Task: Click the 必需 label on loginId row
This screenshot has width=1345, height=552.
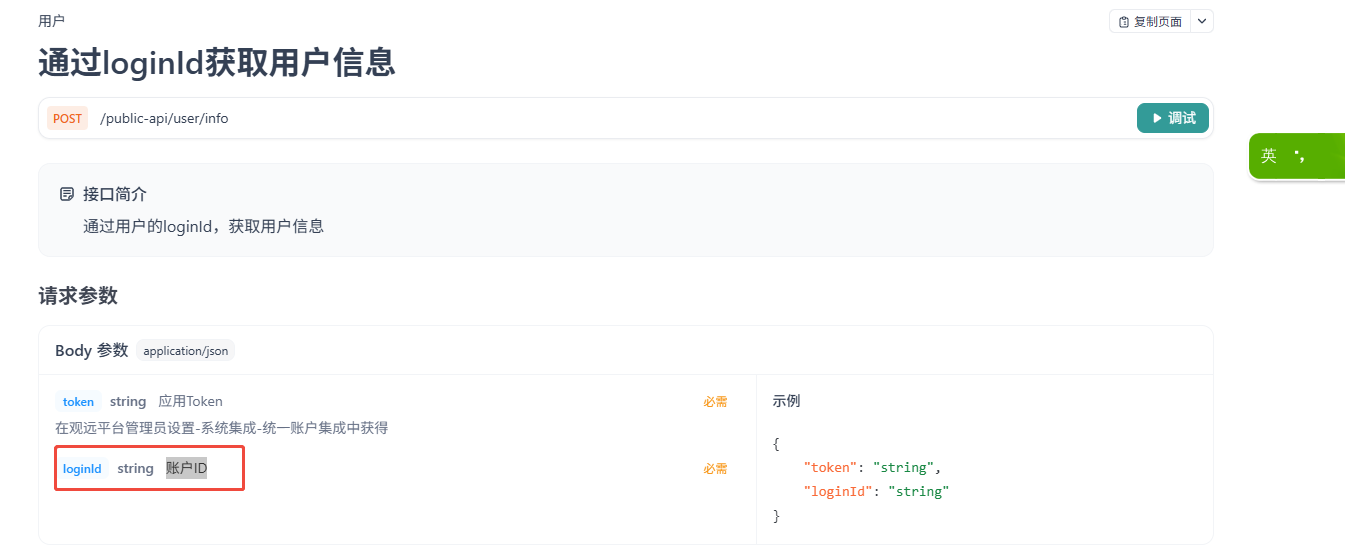Action: (715, 469)
